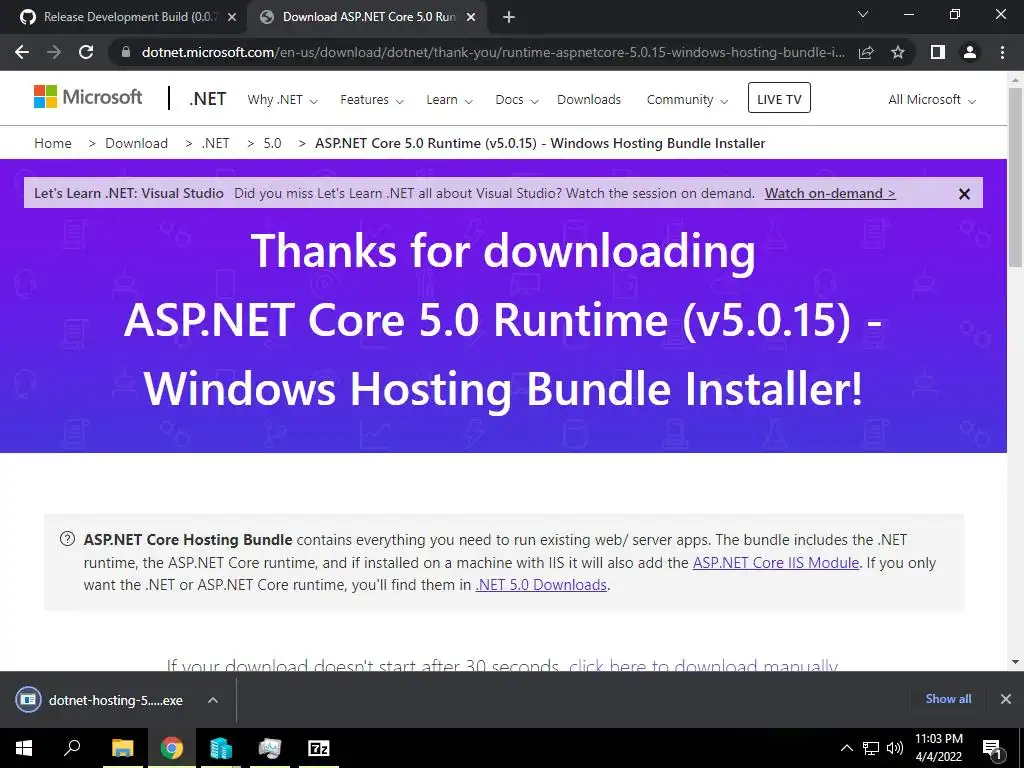Expand the Learn menu
The image size is (1024, 768).
[x=449, y=99]
